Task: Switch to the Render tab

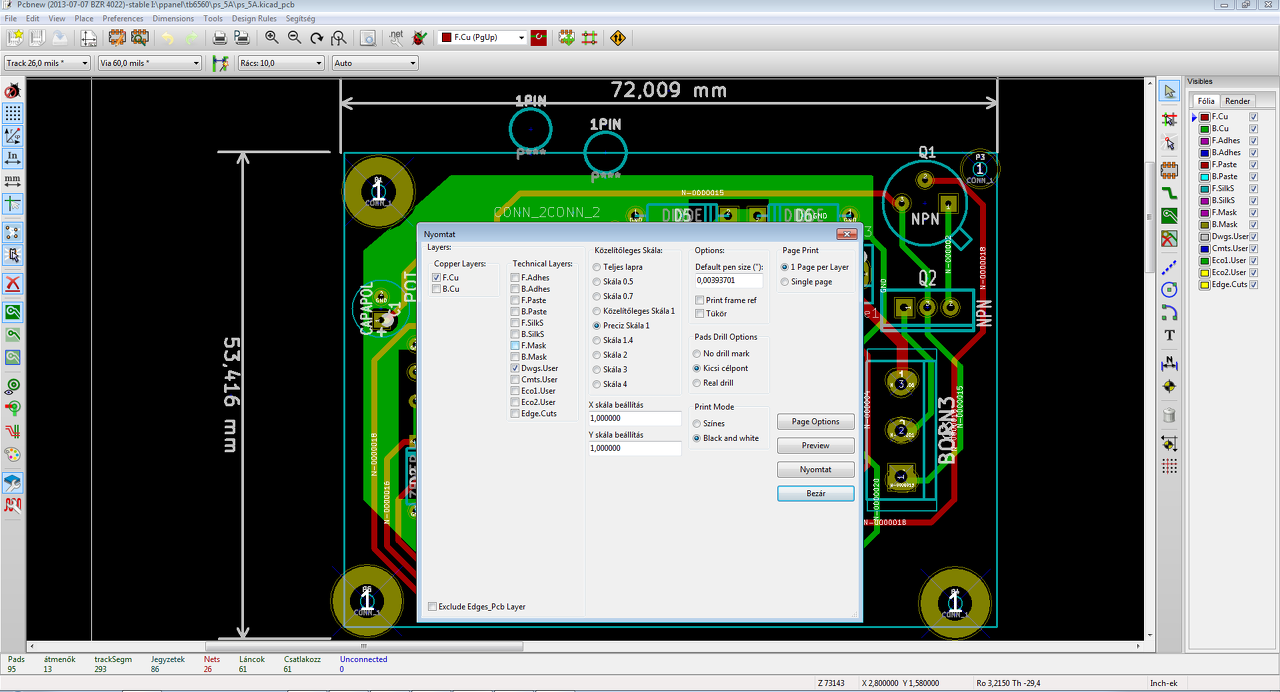Action: click(x=1237, y=101)
